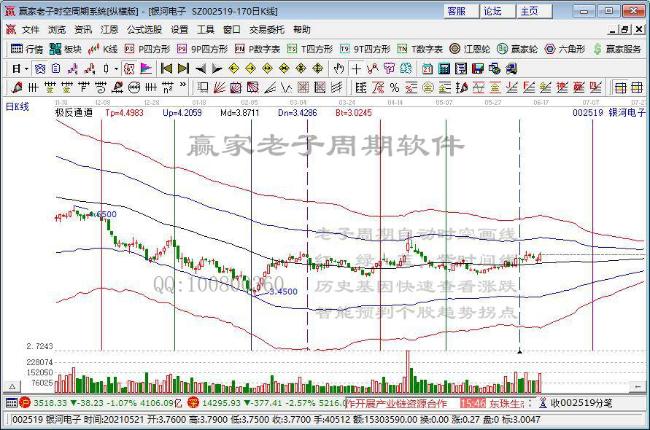Switch to the K线 chart view
Viewport: 650px width, 430px height.
pyautogui.click(x=103, y=49)
